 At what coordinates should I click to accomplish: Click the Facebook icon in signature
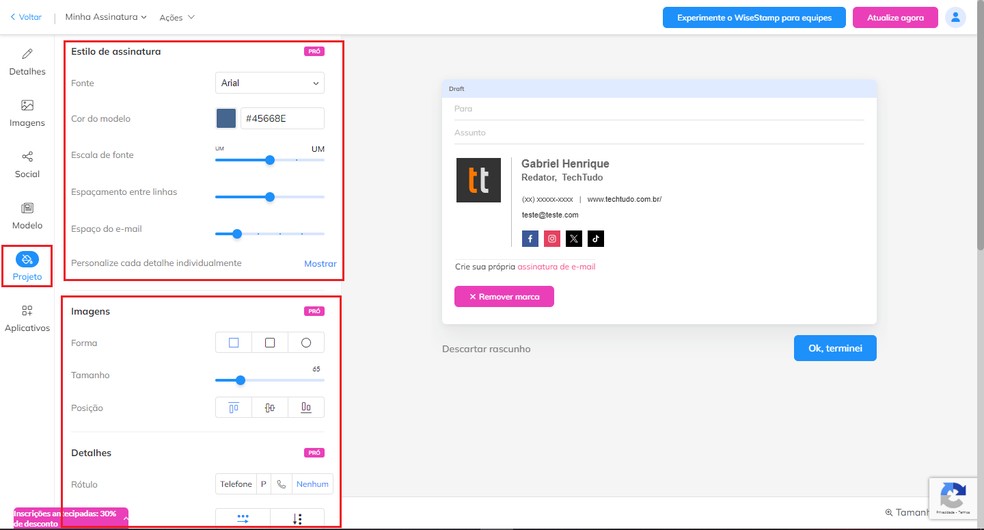530,238
